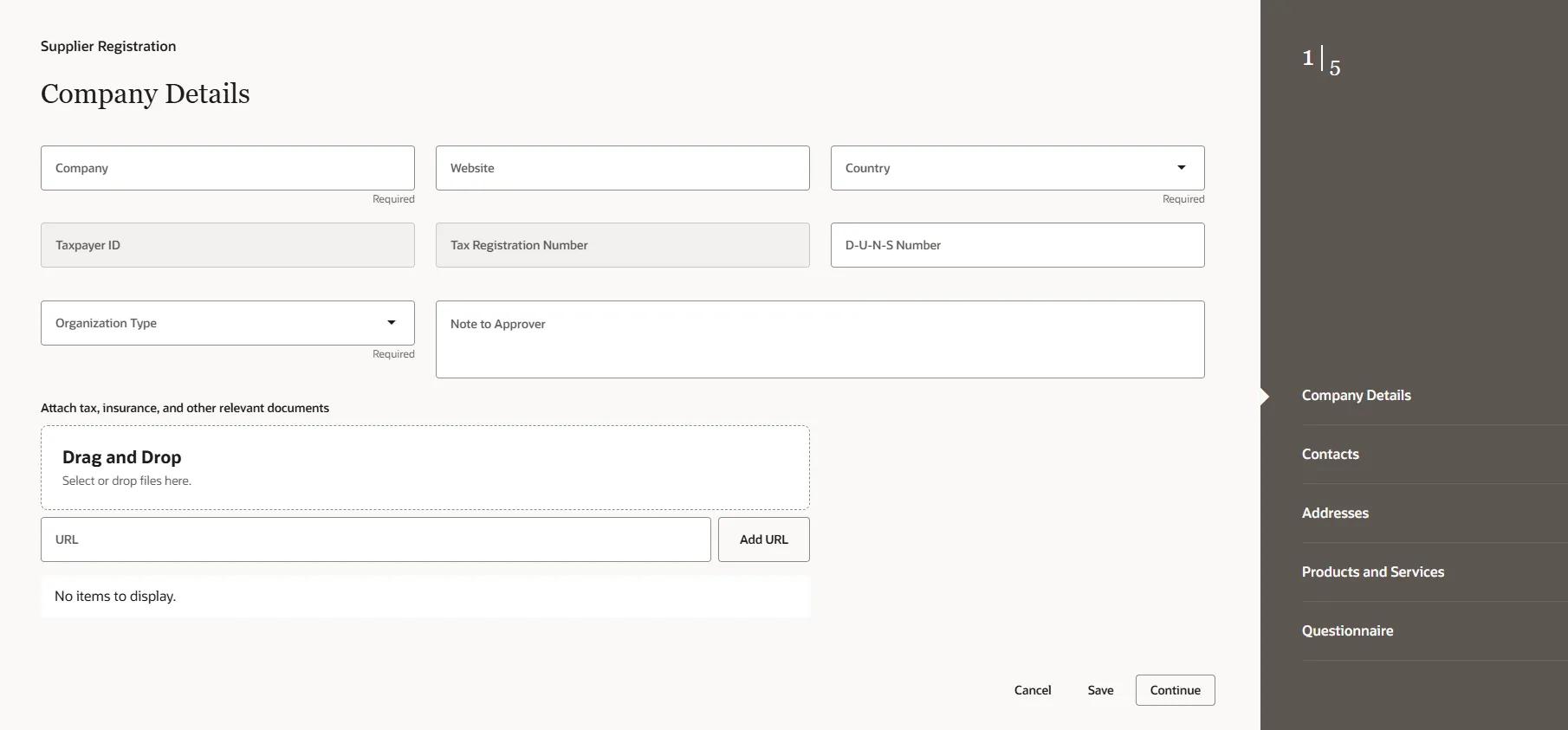The width and height of the screenshot is (1568, 730).
Task: Open the Questionnaire step
Action: coord(1348,631)
